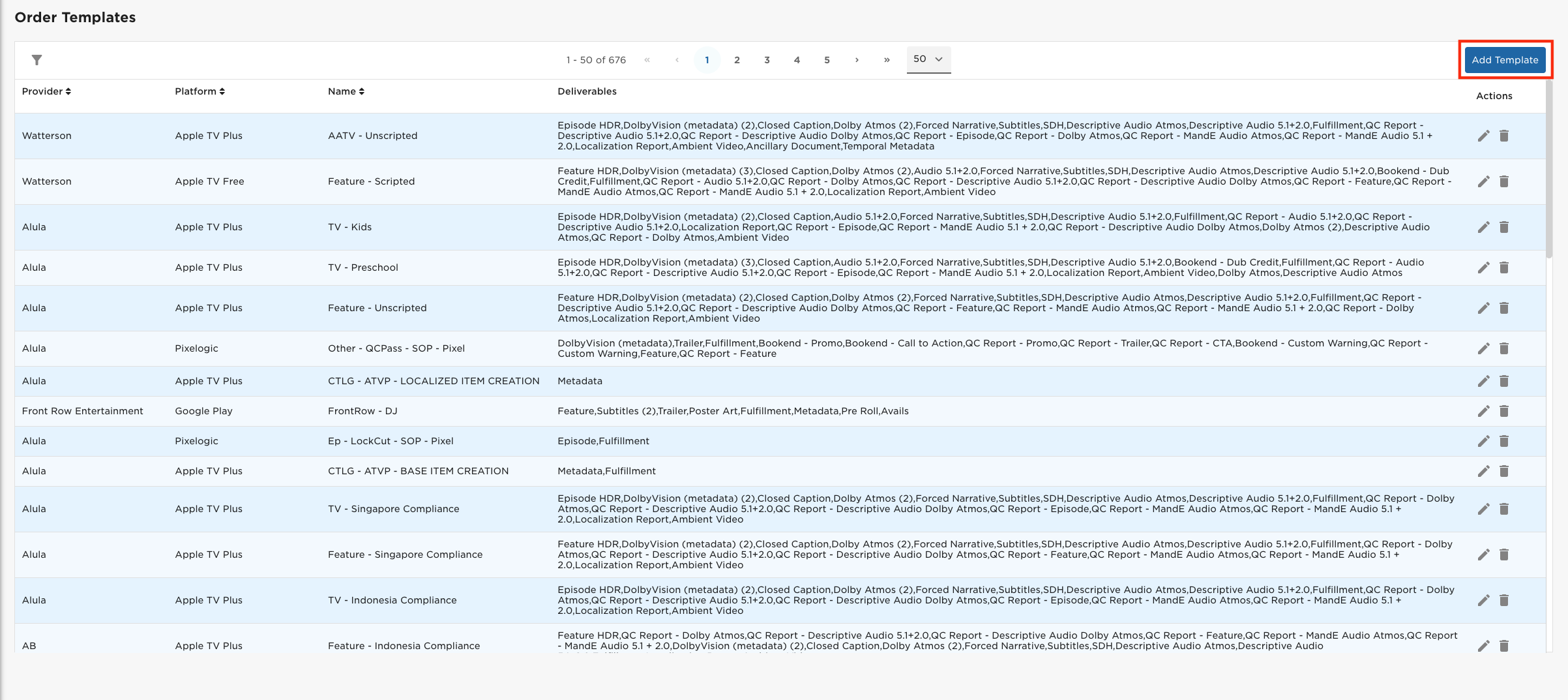
Task: Jump to last page double arrow
Action: [887, 60]
